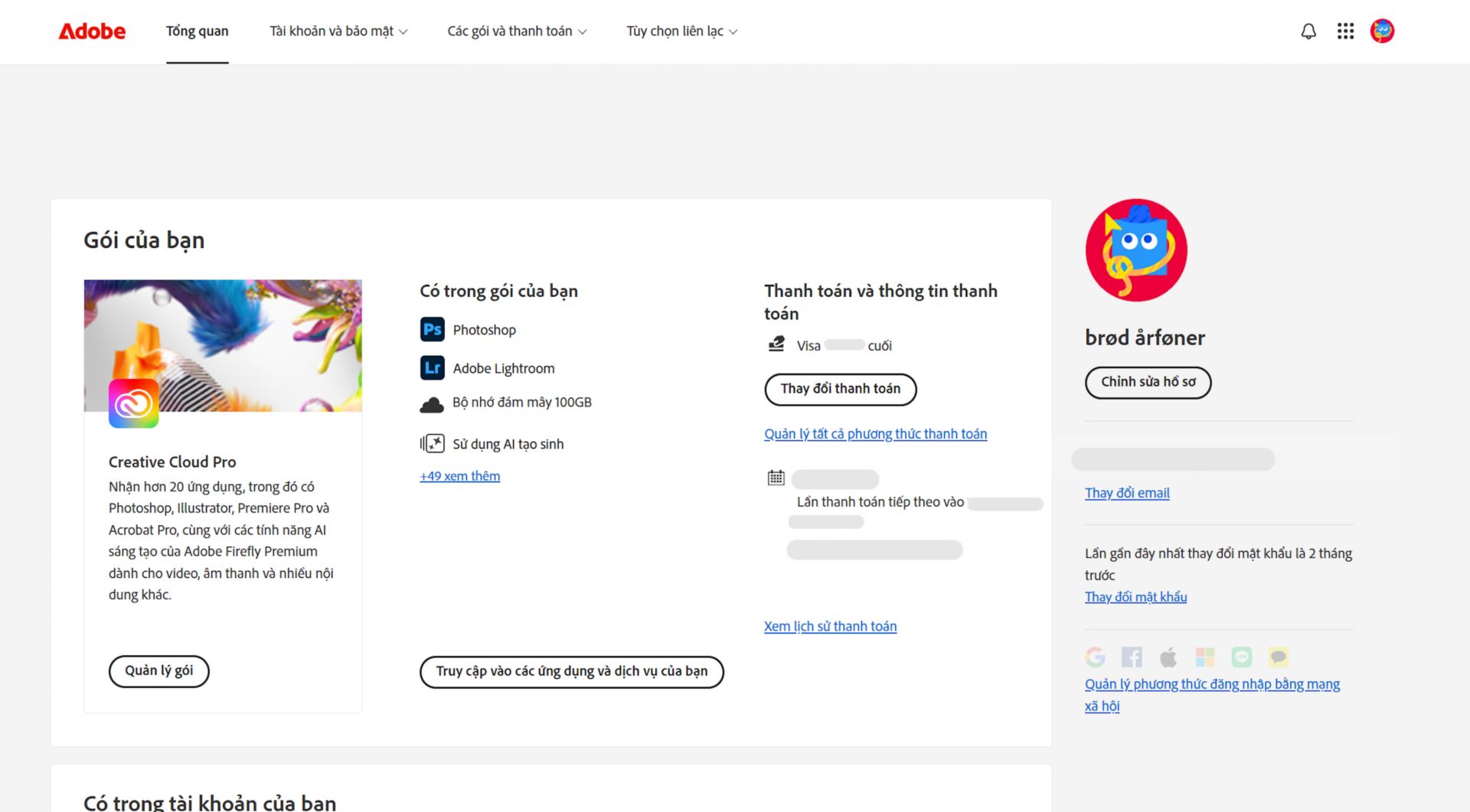This screenshot has height=812, width=1470.
Task: Click the Google social sign-in icon
Action: click(x=1095, y=657)
